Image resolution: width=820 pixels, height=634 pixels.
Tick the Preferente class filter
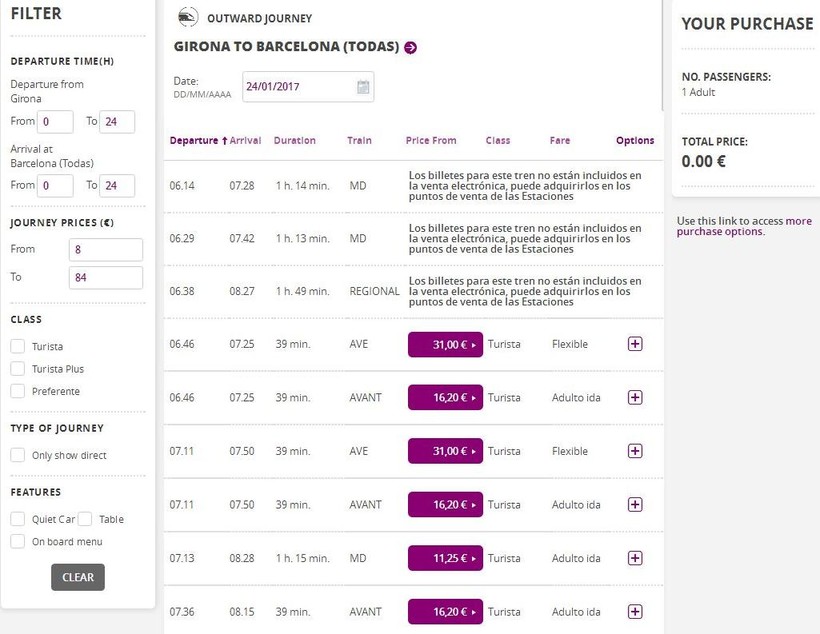(18, 391)
